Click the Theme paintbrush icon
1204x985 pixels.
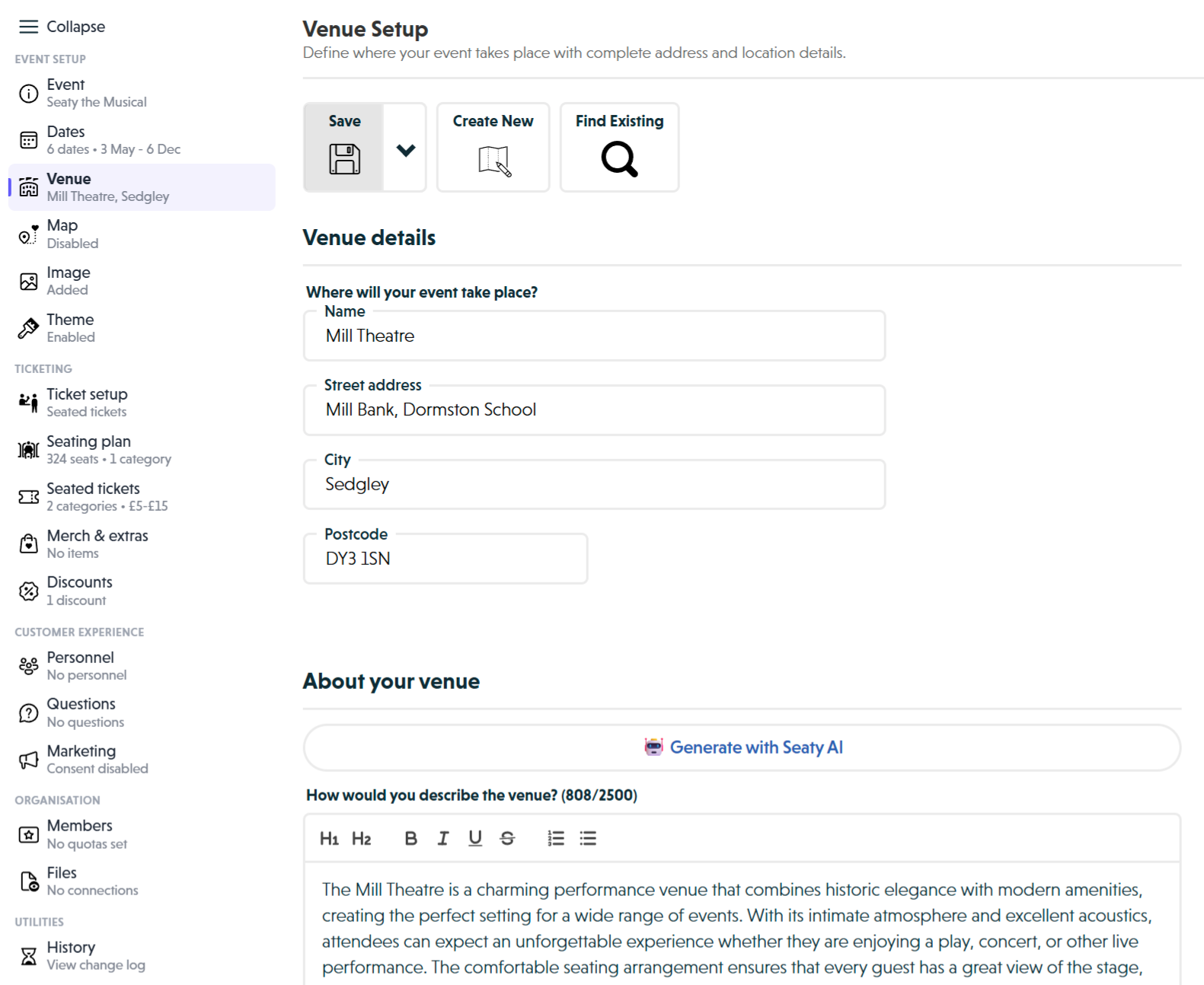pos(28,328)
